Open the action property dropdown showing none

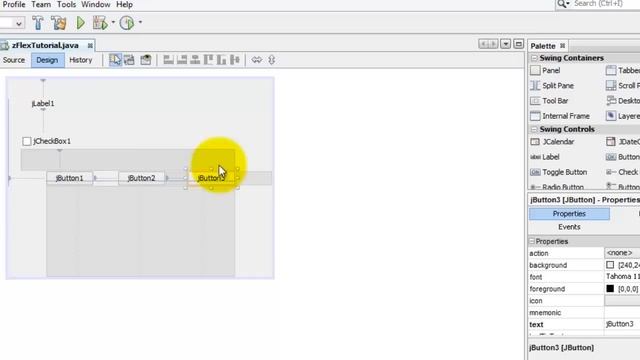(x=622, y=253)
